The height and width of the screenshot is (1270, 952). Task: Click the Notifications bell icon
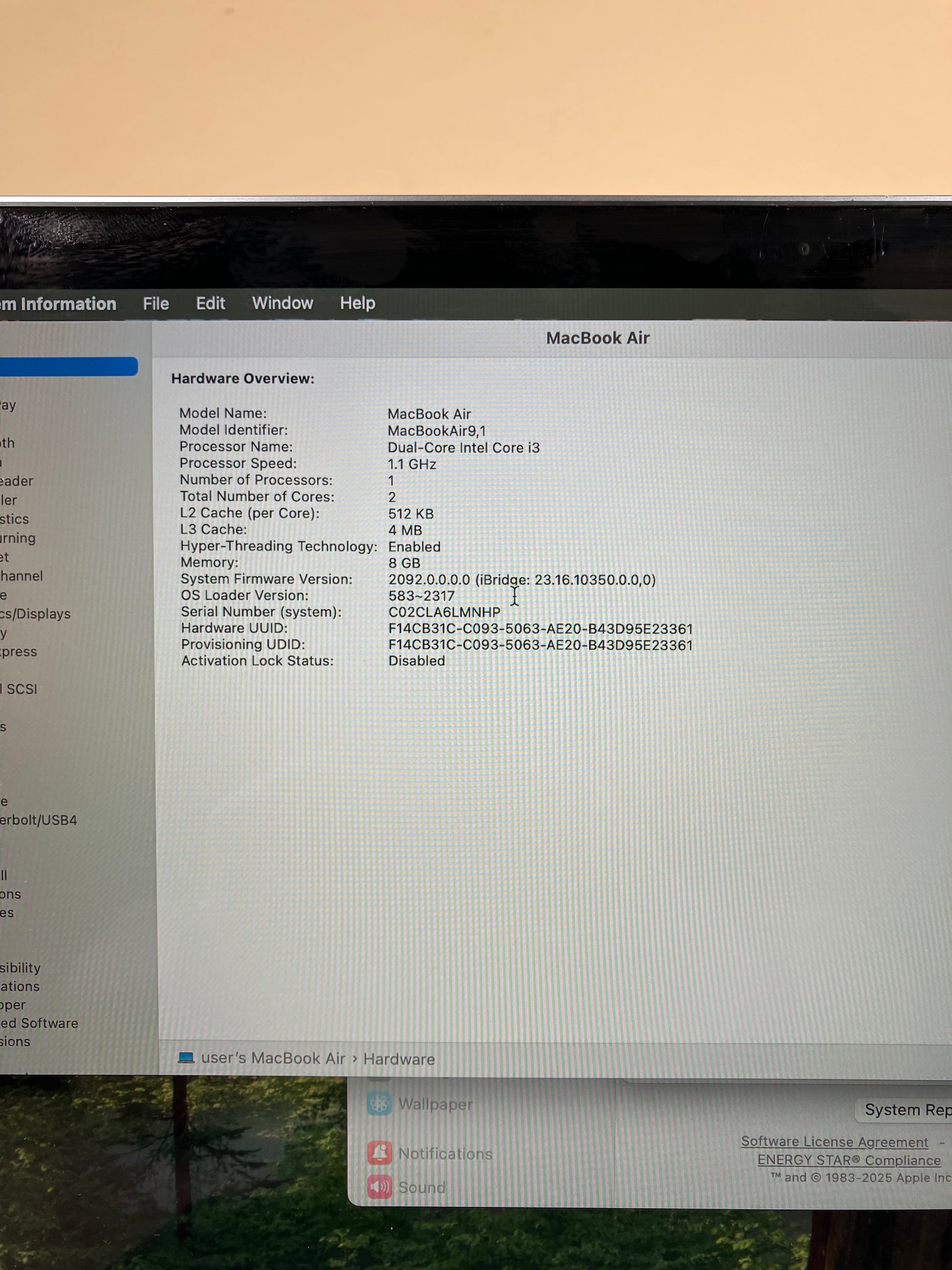tap(379, 1153)
